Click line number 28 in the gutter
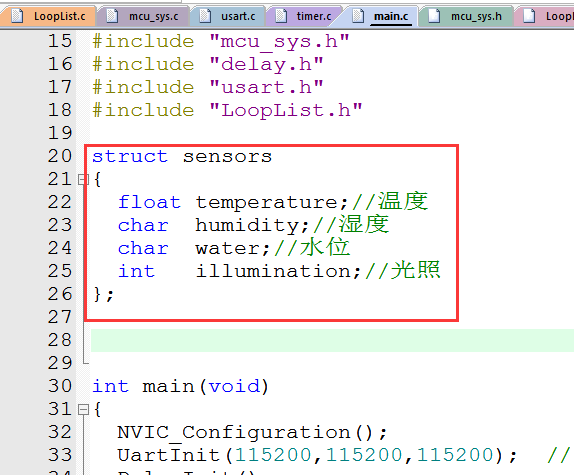Viewport: 574px width, 475px height. pyautogui.click(x=60, y=340)
